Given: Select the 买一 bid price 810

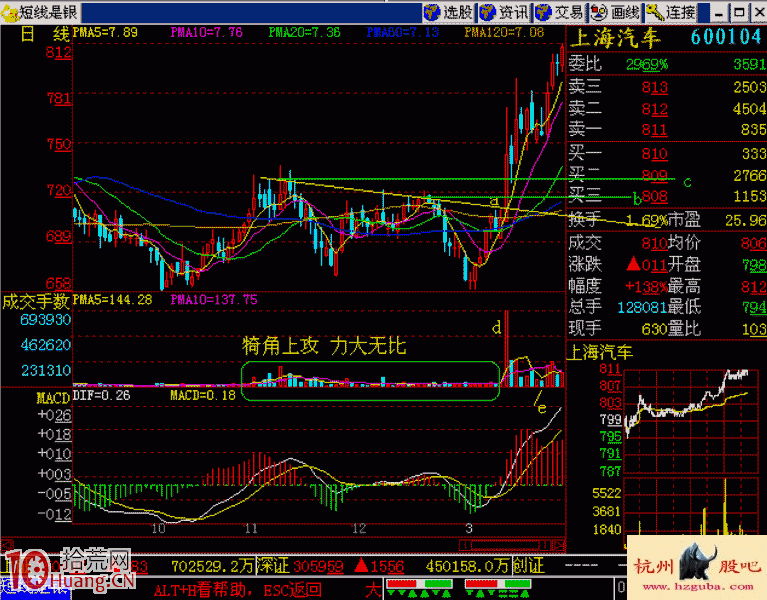Looking at the screenshot, I should (x=654, y=154).
